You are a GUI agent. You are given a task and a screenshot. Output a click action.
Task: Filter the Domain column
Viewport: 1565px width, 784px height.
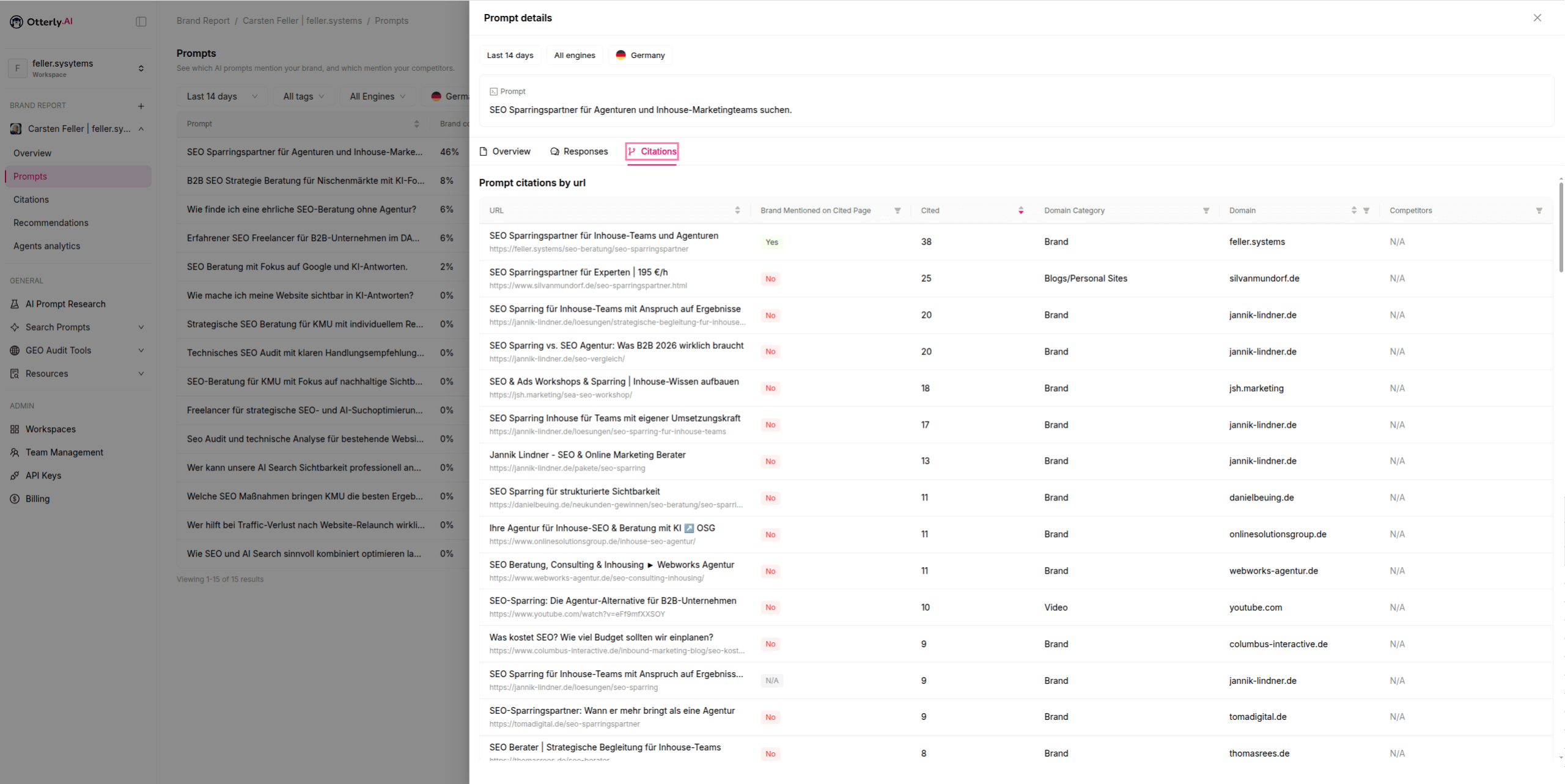[1366, 211]
